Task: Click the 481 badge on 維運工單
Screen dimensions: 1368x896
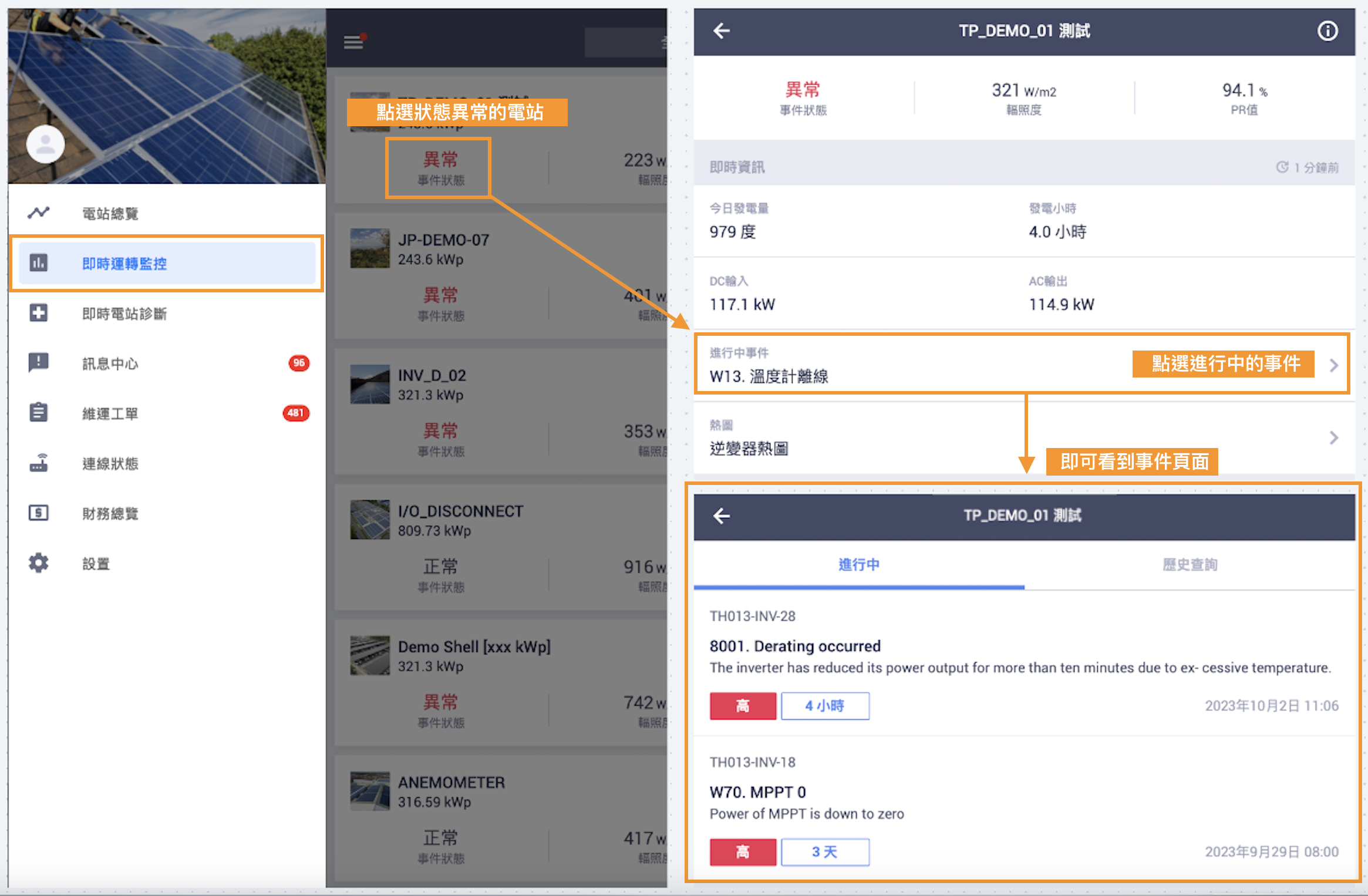Action: pyautogui.click(x=296, y=413)
